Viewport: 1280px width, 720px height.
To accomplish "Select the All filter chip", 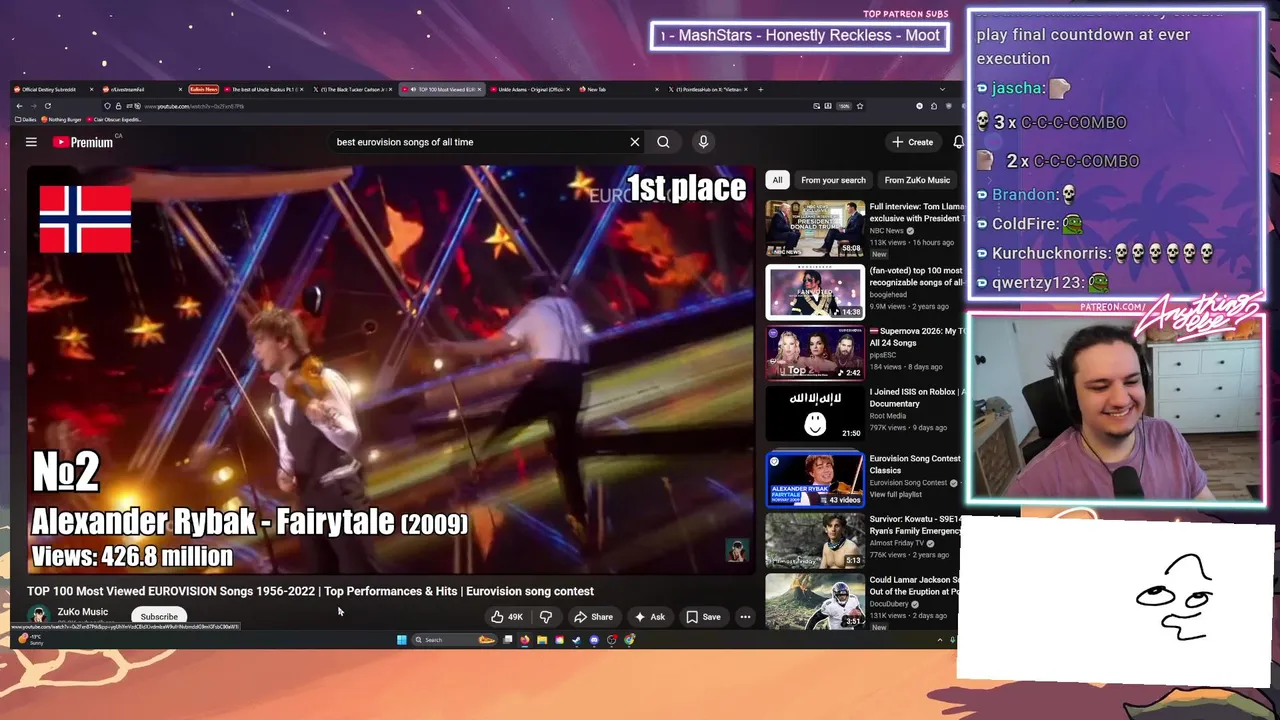I will (x=777, y=180).
